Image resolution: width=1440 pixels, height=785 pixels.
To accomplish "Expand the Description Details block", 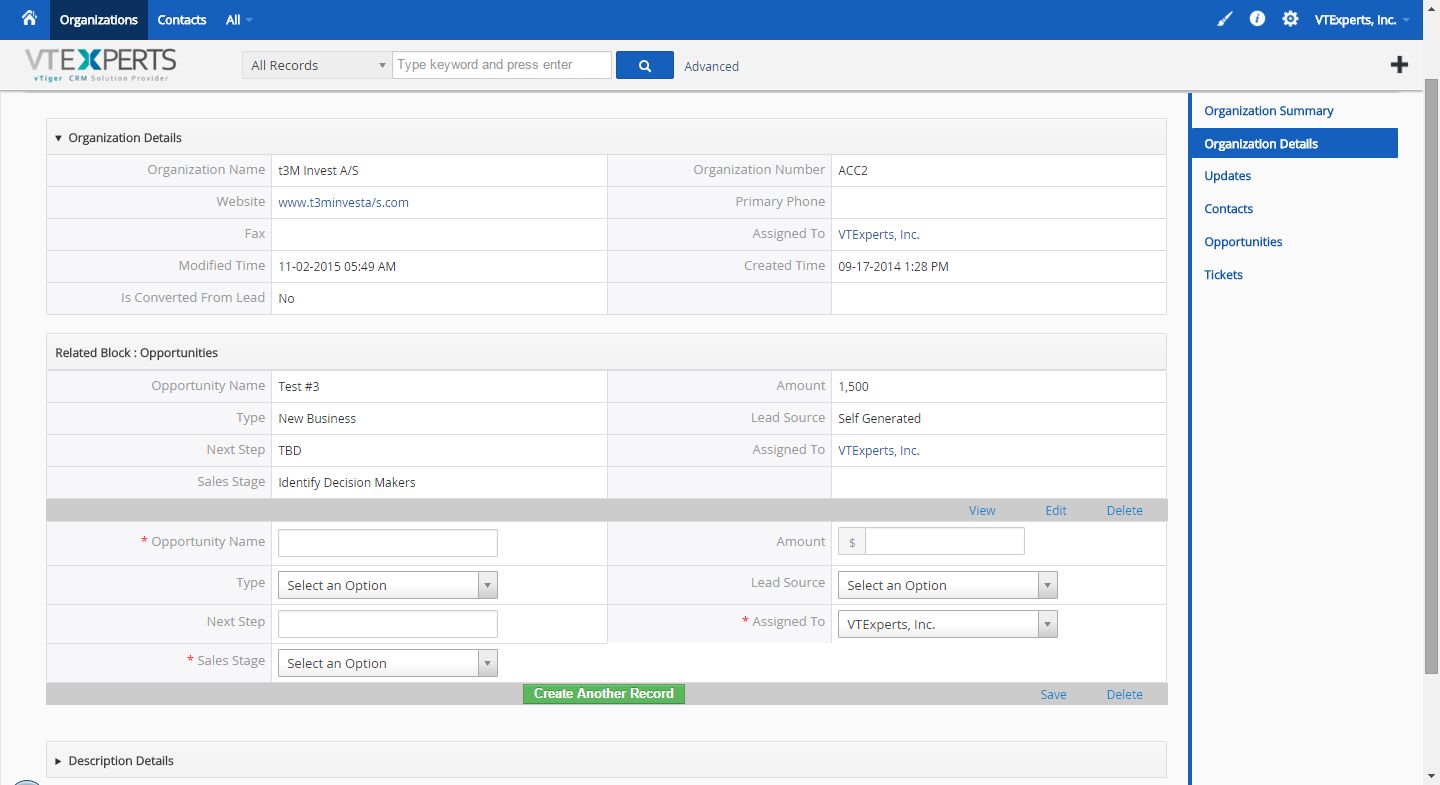I will (x=58, y=761).
